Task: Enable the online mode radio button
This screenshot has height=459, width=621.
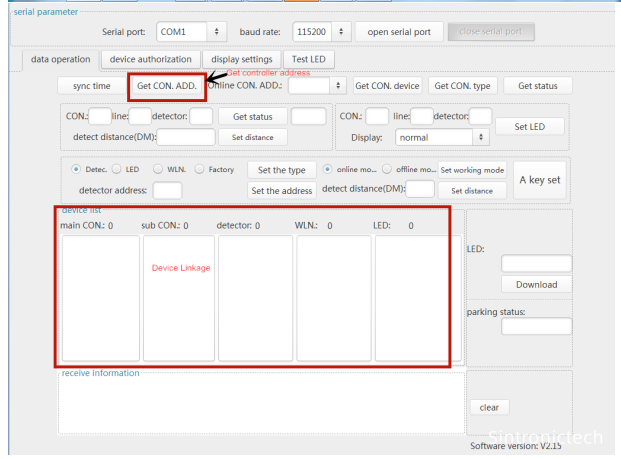Action: tap(326, 169)
